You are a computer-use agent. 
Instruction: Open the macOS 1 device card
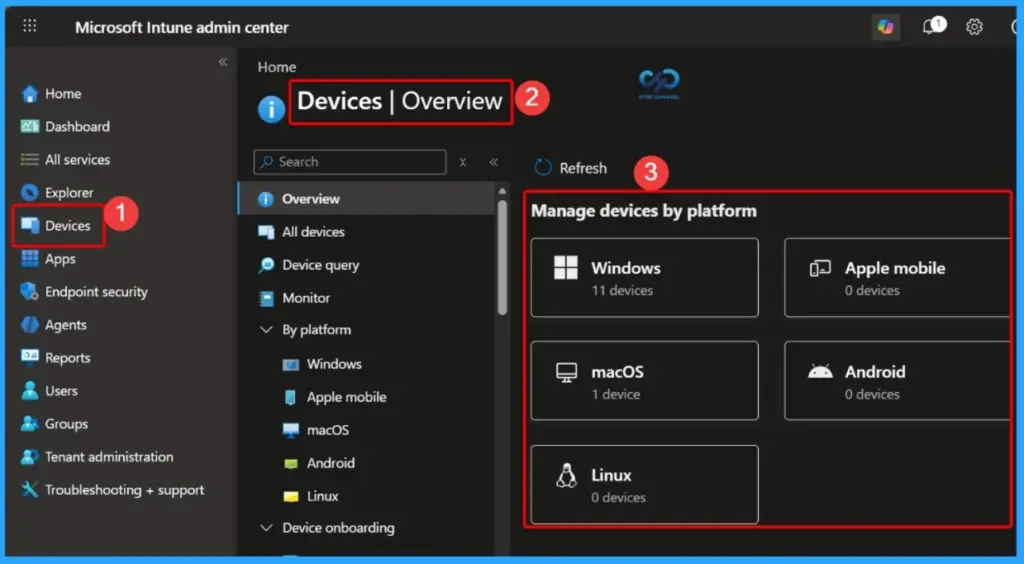pyautogui.click(x=645, y=381)
